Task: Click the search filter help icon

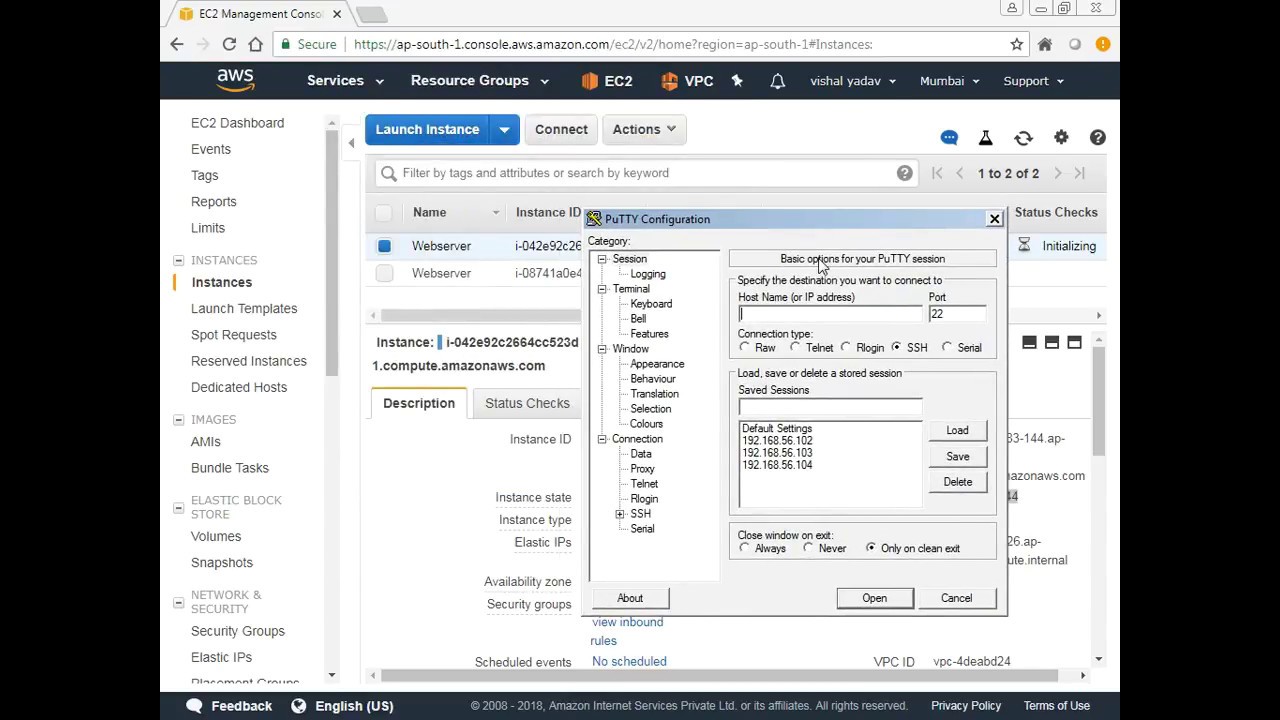Action: click(904, 173)
